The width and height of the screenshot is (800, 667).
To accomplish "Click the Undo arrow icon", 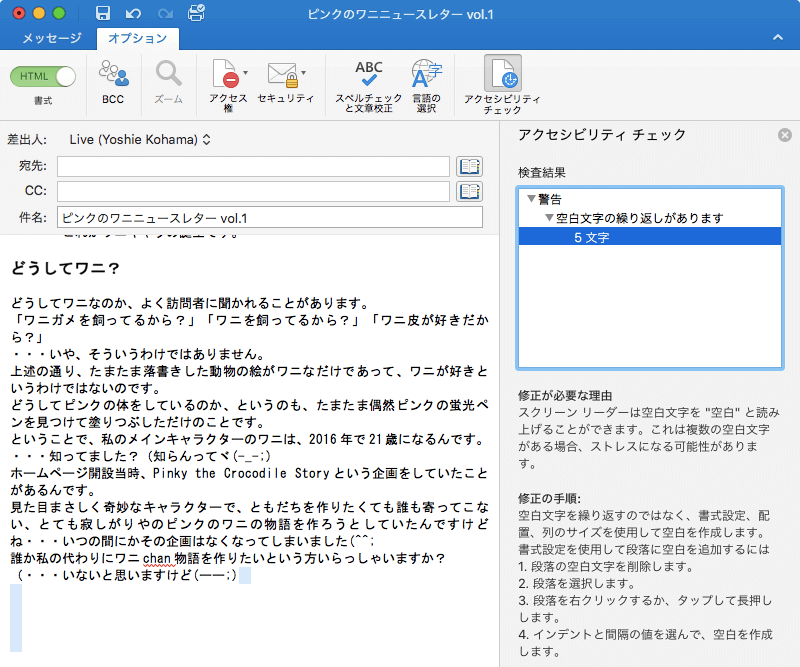I will (x=134, y=14).
